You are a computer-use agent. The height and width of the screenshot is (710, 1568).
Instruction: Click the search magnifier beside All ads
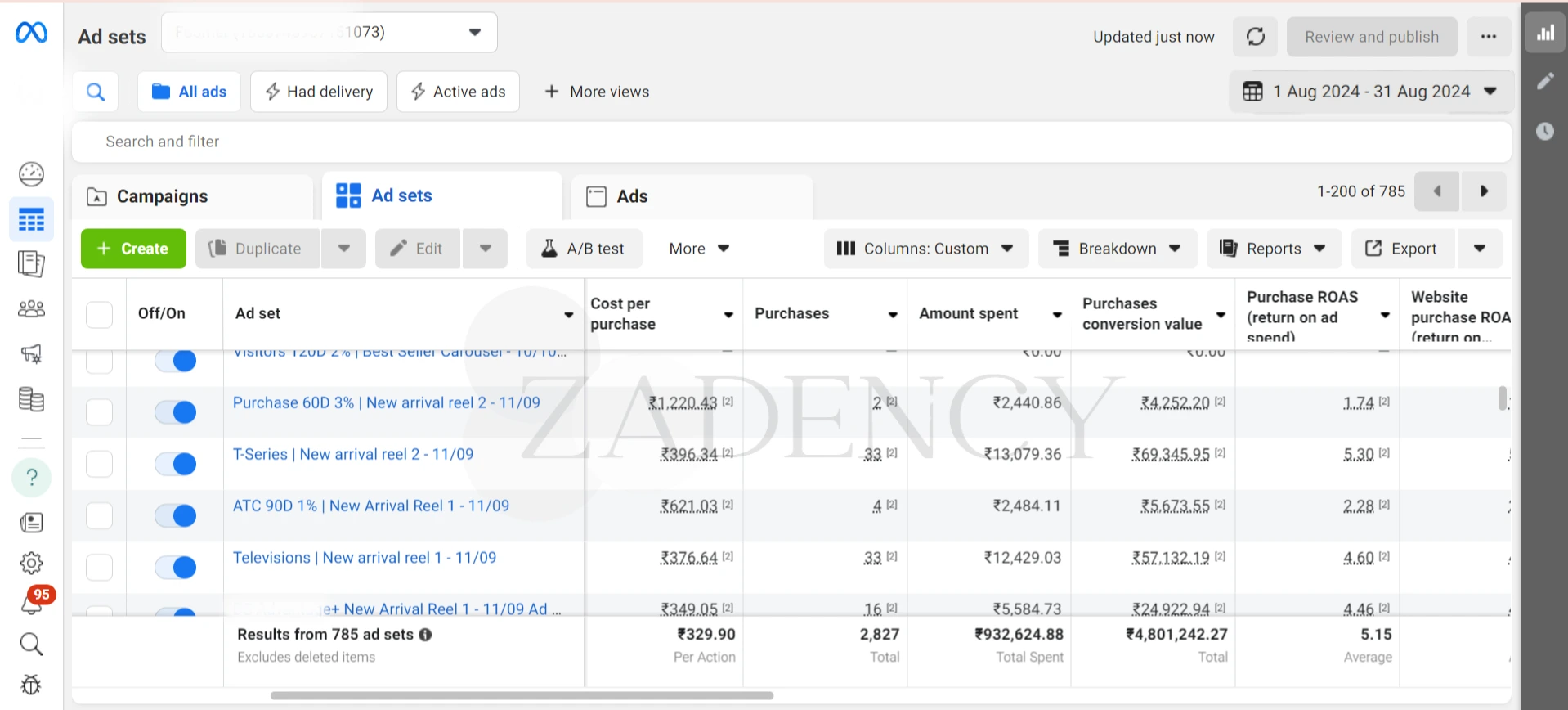[x=96, y=92]
